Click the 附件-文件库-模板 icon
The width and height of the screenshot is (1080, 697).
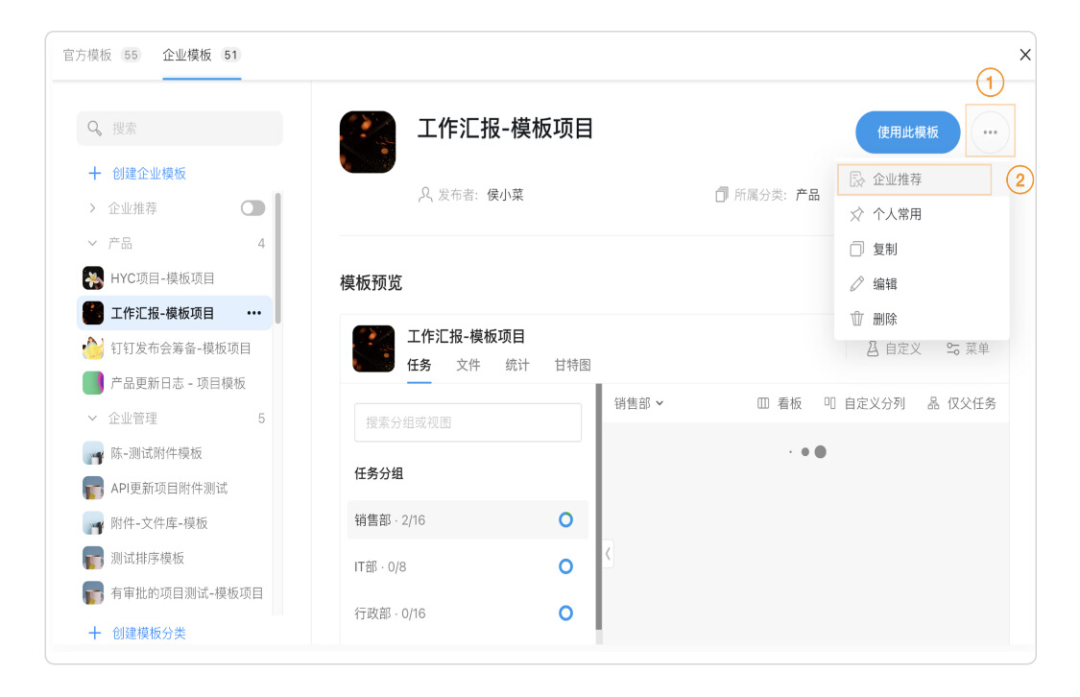93,523
